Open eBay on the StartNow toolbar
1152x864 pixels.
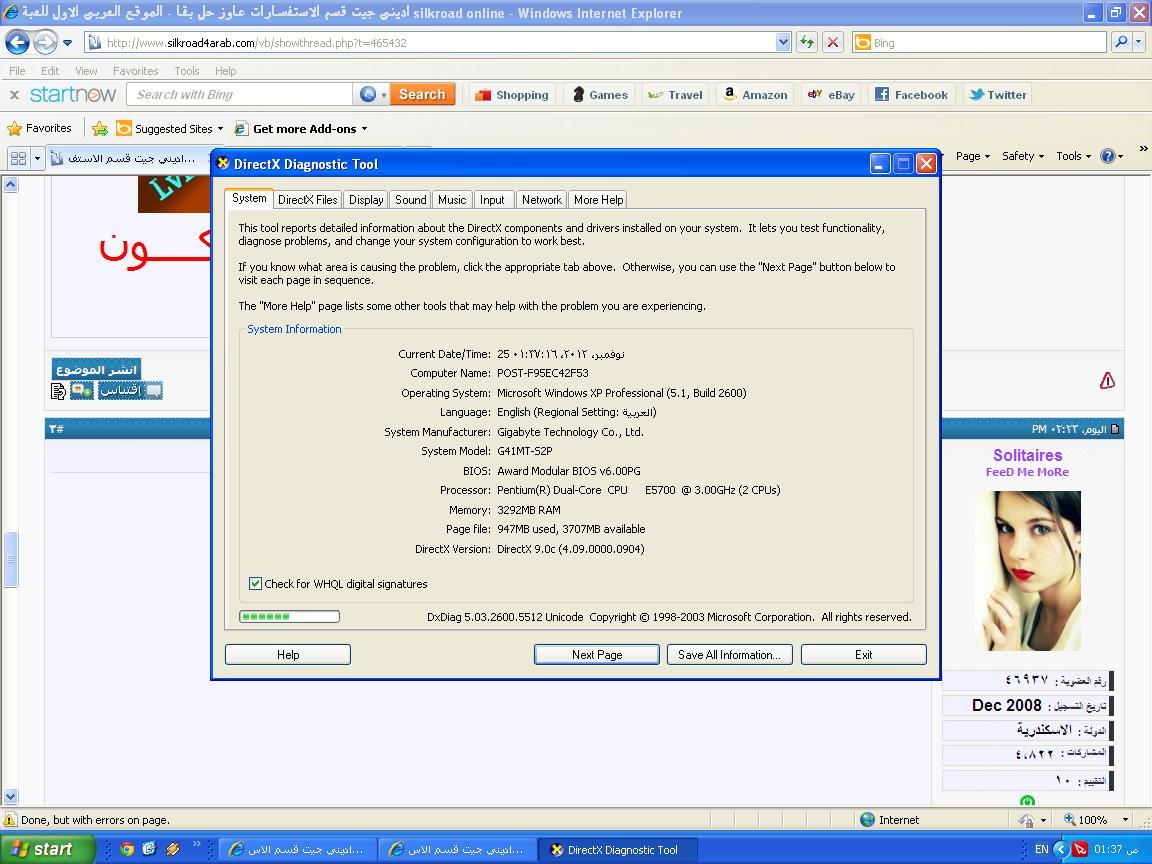click(831, 95)
